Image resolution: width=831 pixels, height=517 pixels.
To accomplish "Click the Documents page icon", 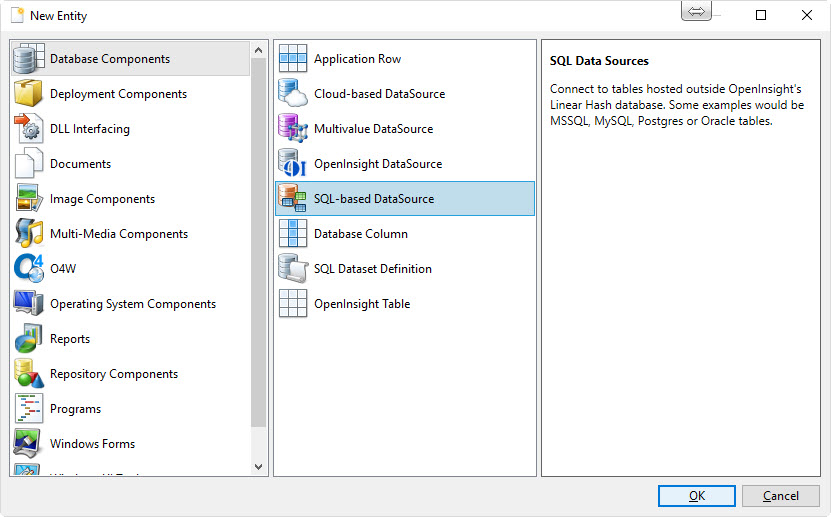I will coord(29,163).
